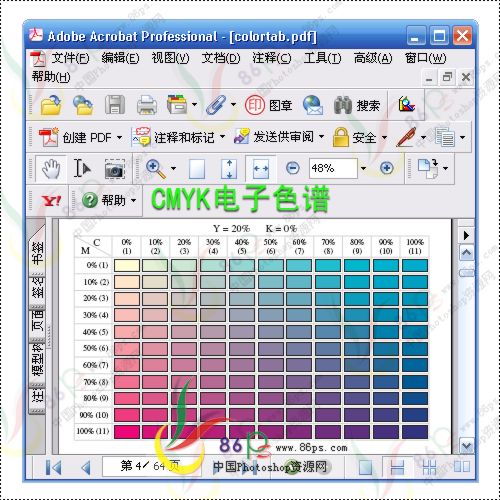Expand the Zoom In tool dropdown arrow
The height and width of the screenshot is (500, 500).
pos(173,168)
